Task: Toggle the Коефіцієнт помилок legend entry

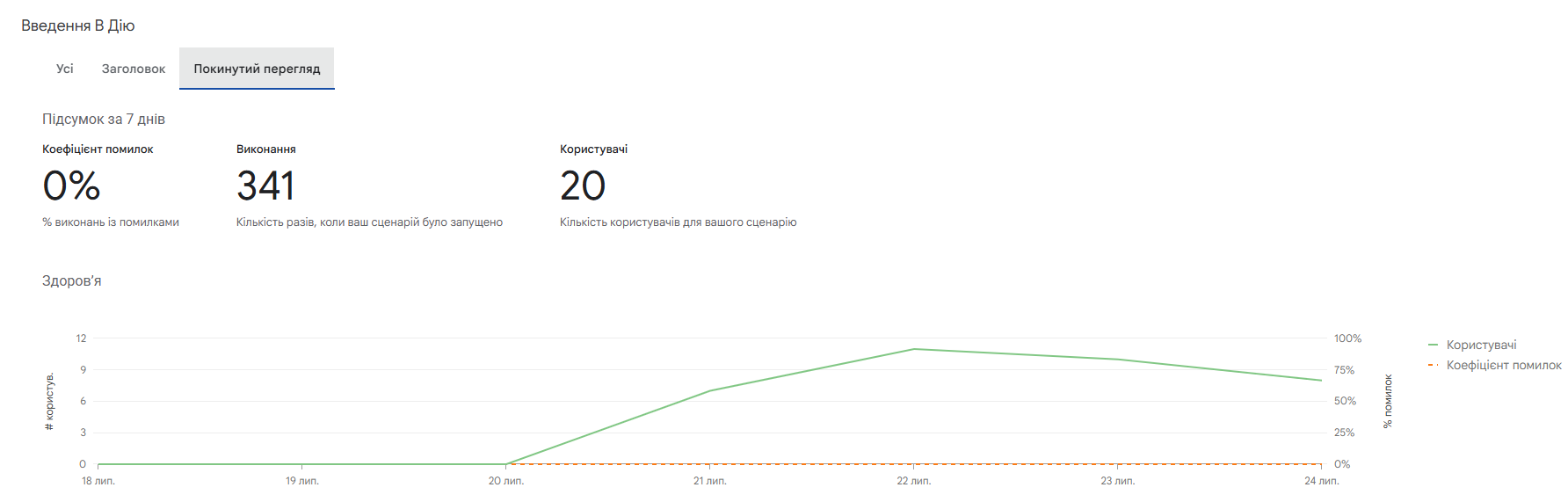Action: click(1494, 365)
